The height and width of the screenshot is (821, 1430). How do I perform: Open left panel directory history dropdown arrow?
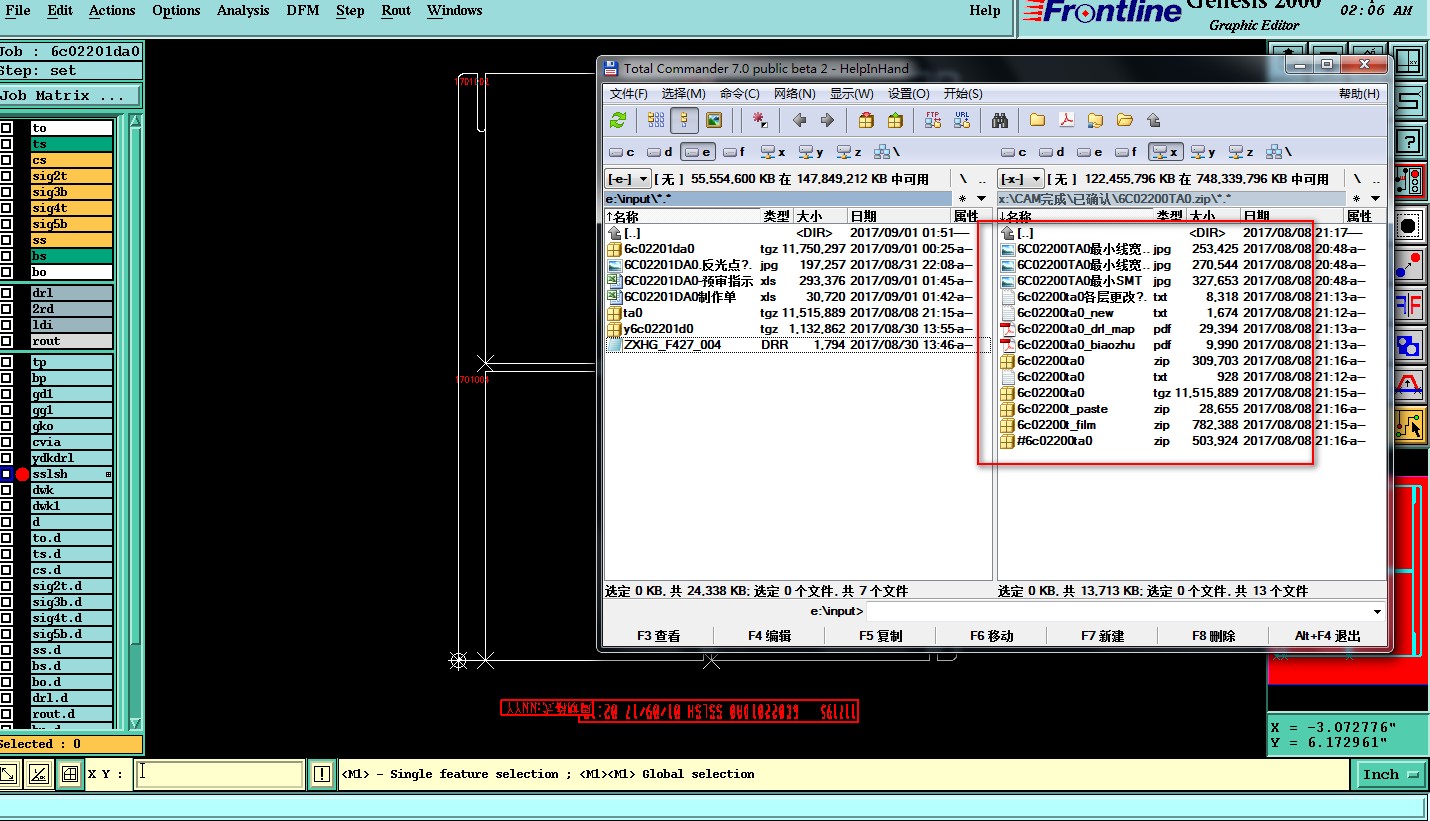[x=982, y=199]
